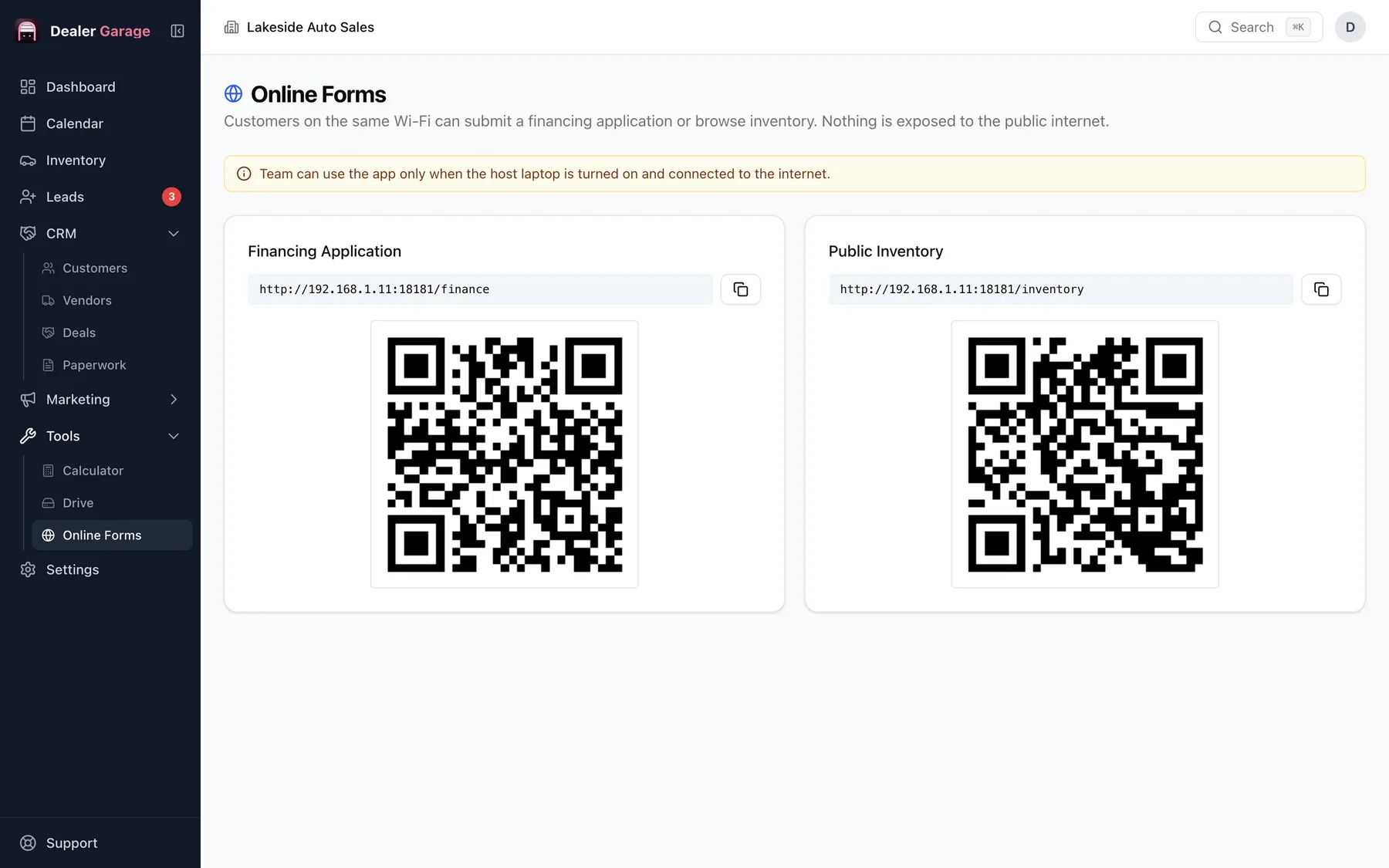
Task: Select Online Forms in the sidebar
Action: (112, 535)
